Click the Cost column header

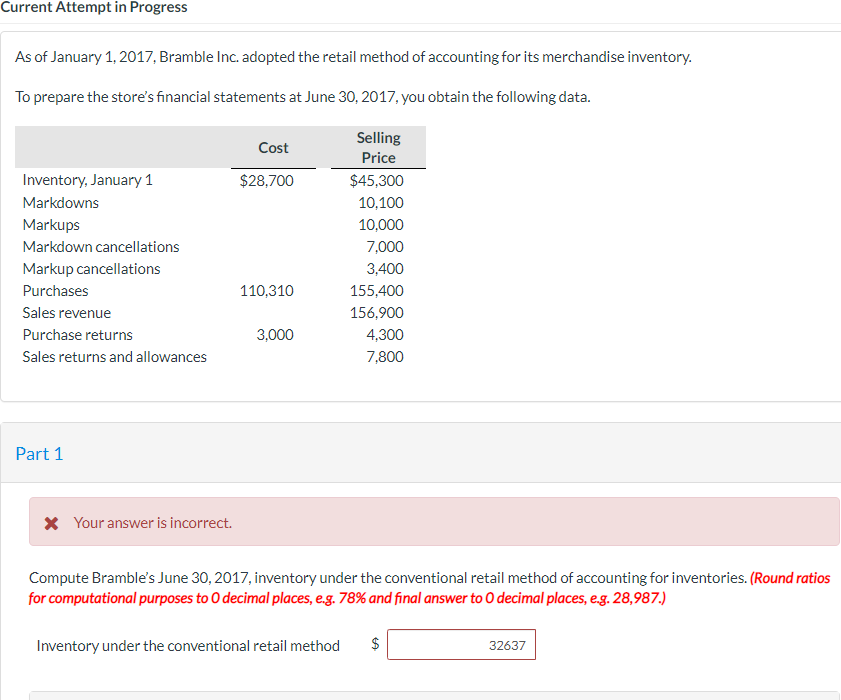274,148
